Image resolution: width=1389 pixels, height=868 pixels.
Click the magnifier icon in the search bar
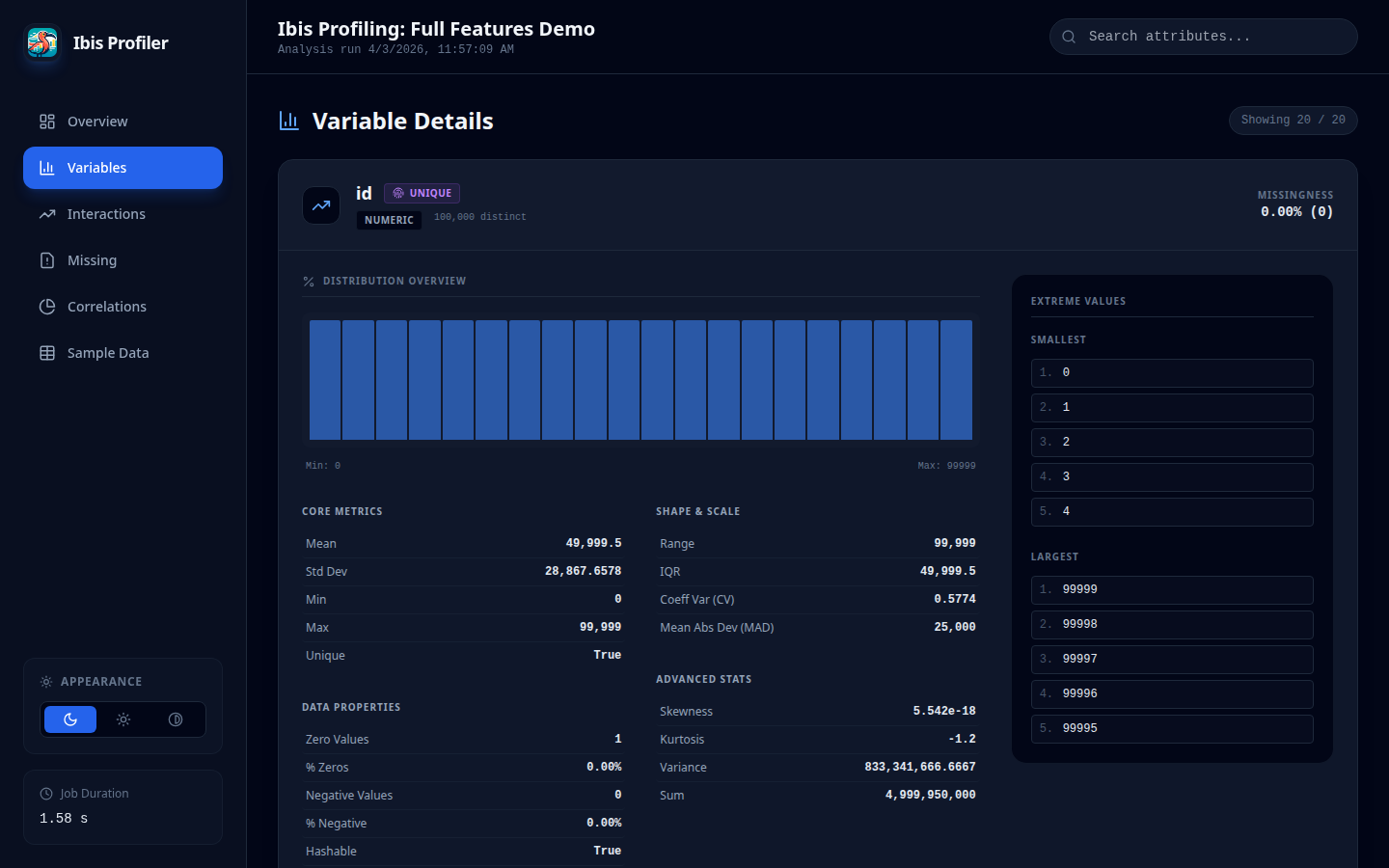point(1068,37)
